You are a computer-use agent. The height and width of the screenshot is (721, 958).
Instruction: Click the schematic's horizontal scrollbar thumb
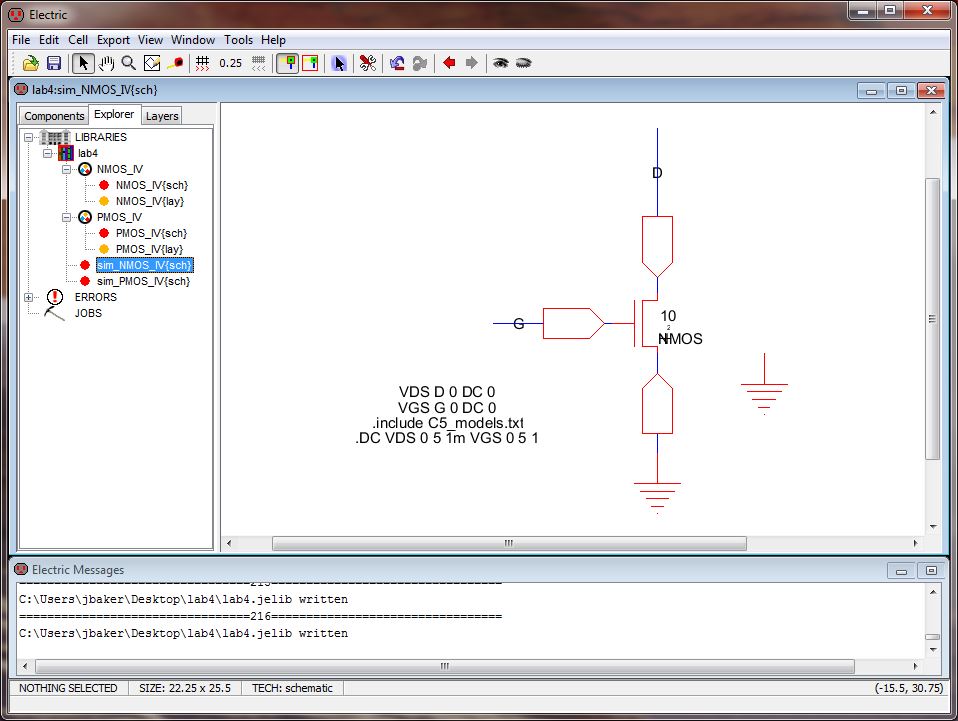509,544
